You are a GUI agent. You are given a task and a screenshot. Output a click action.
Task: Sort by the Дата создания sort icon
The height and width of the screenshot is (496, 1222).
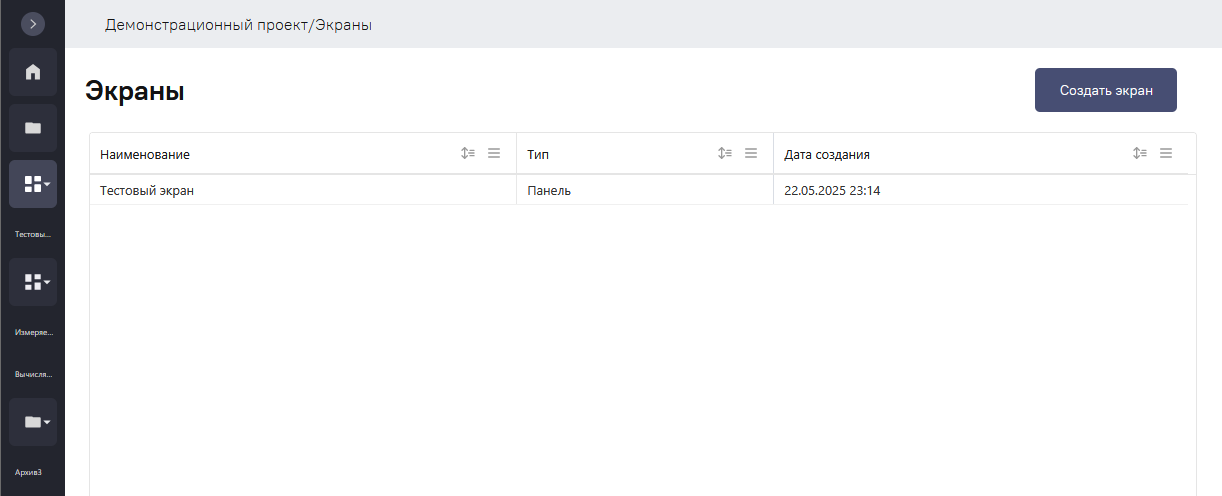click(1140, 154)
